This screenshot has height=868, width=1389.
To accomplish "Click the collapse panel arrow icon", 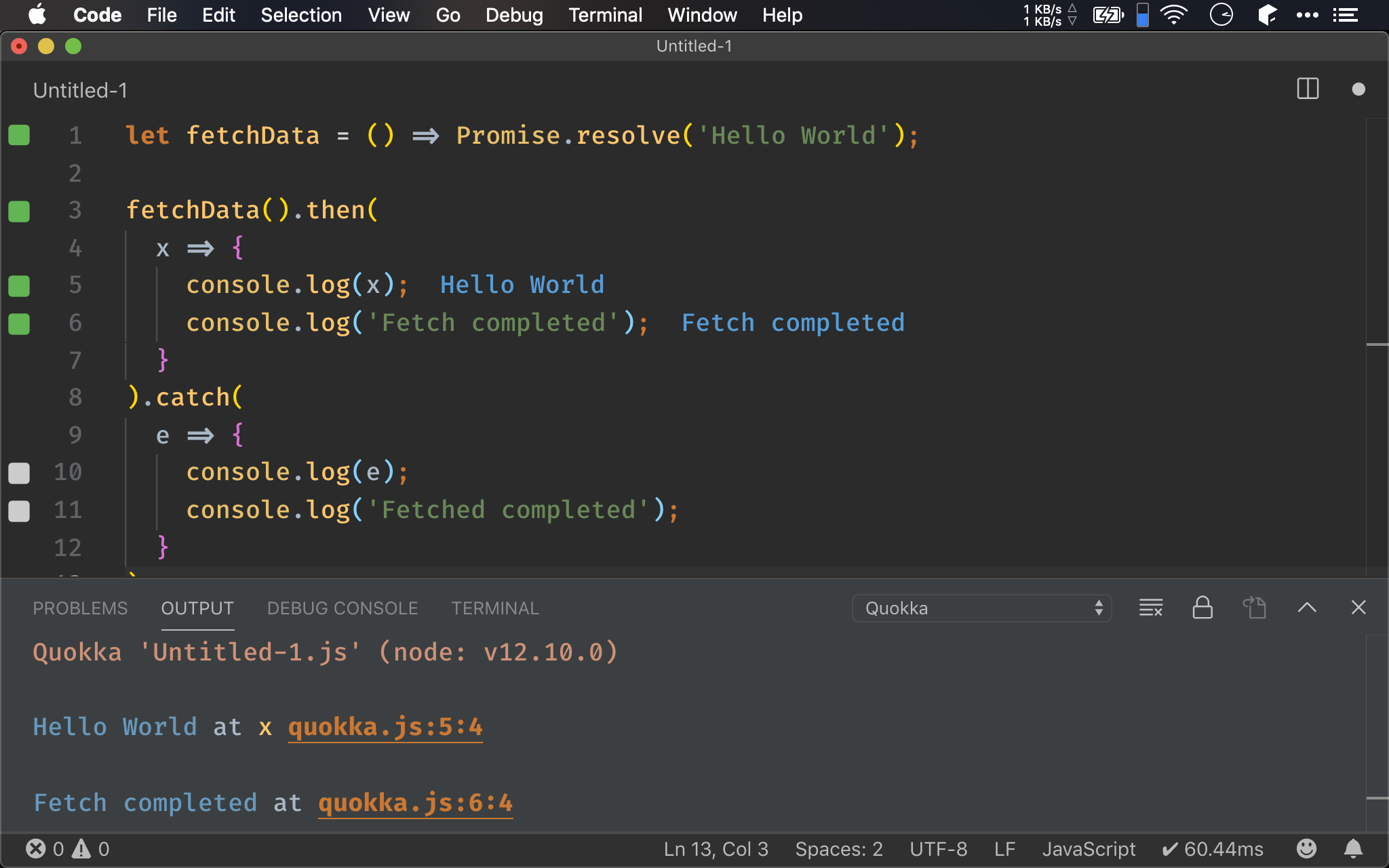I will click(x=1306, y=608).
